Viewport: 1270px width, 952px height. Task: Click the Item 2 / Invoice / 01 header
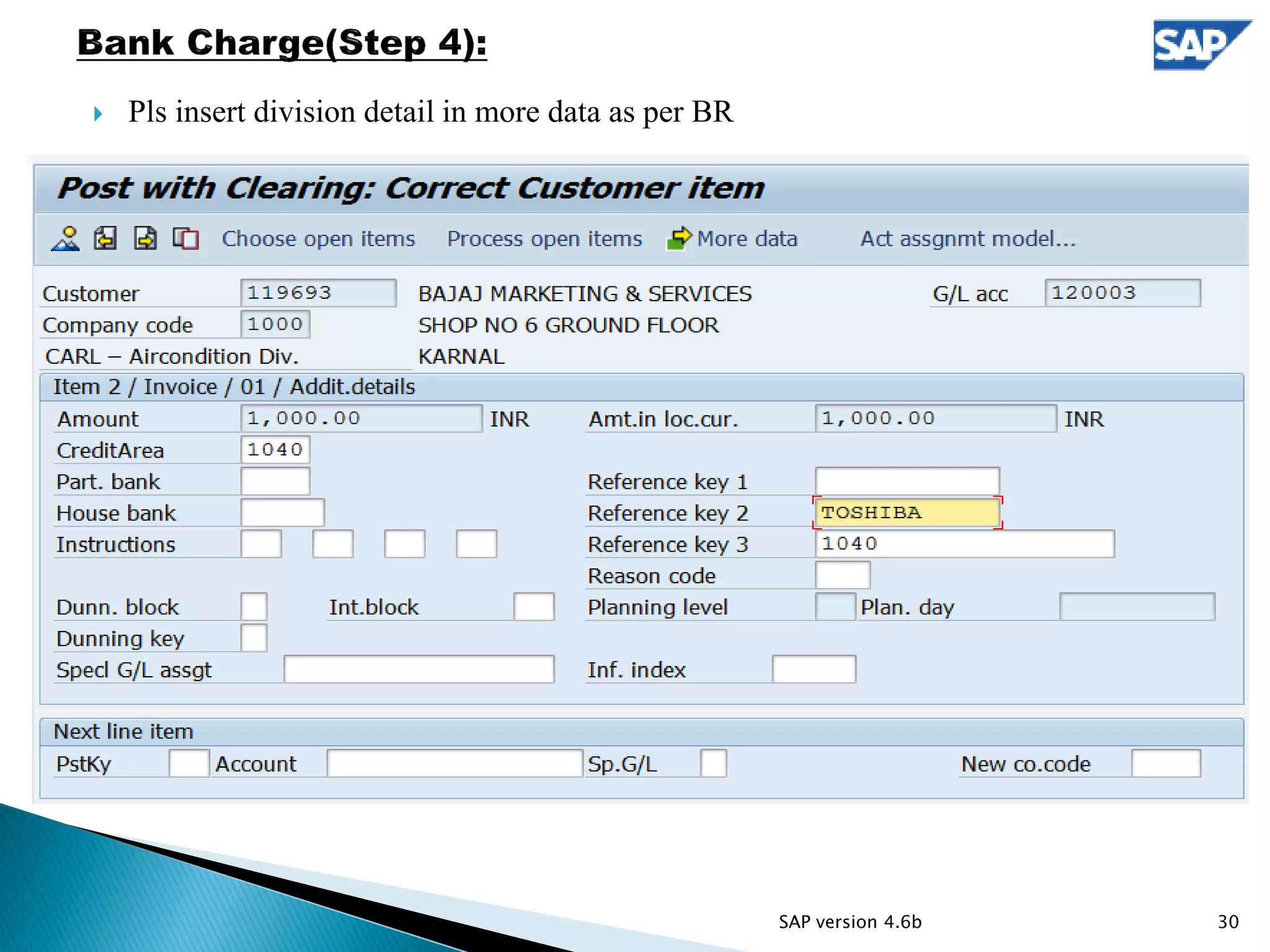click(234, 387)
